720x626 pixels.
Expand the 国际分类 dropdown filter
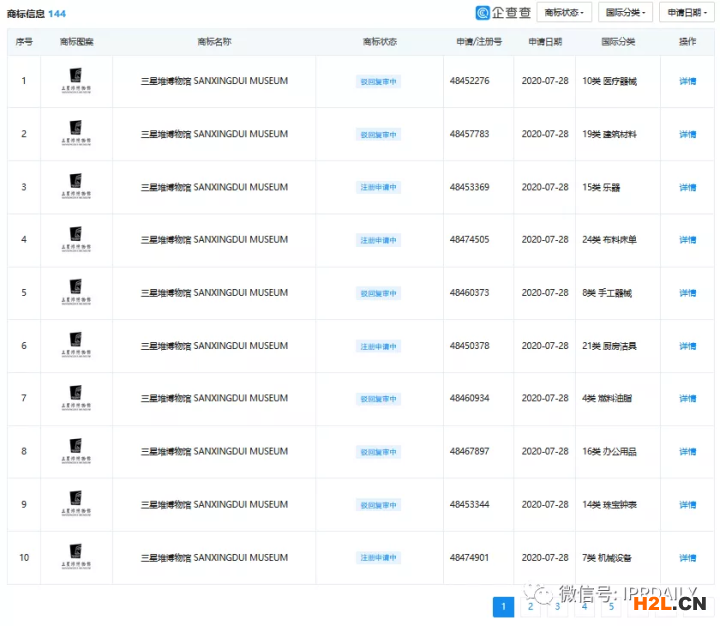pyautogui.click(x=626, y=13)
